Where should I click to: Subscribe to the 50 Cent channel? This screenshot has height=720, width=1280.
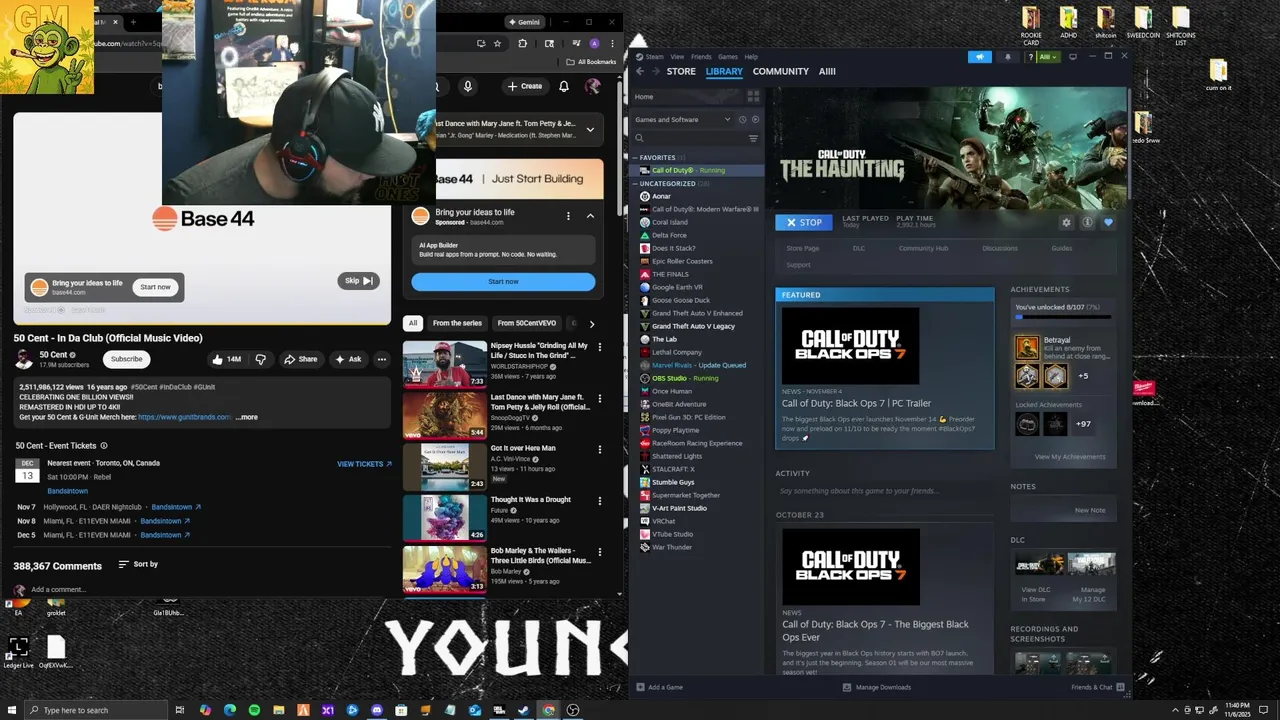pos(126,359)
